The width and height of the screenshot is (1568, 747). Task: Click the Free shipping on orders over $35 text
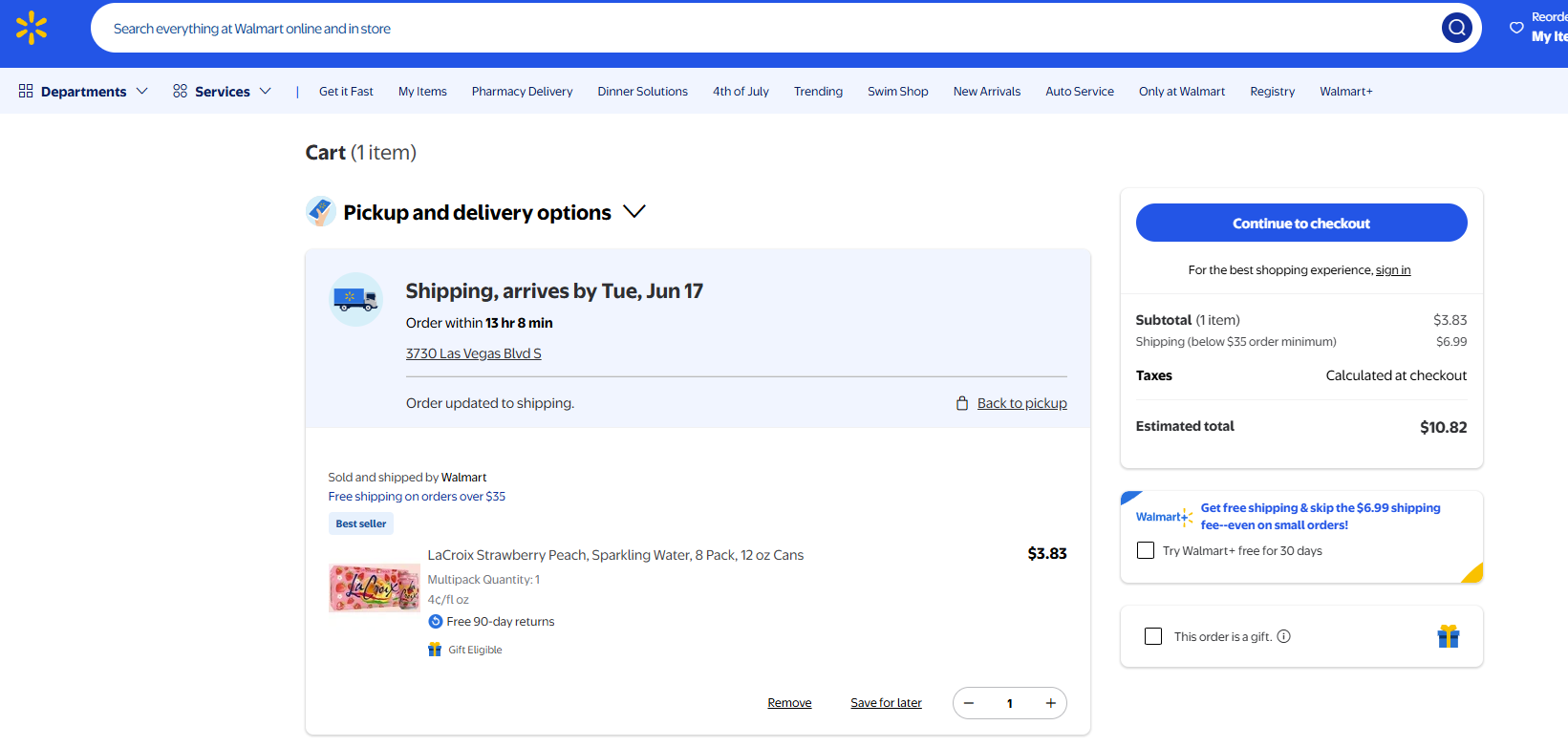pos(417,497)
